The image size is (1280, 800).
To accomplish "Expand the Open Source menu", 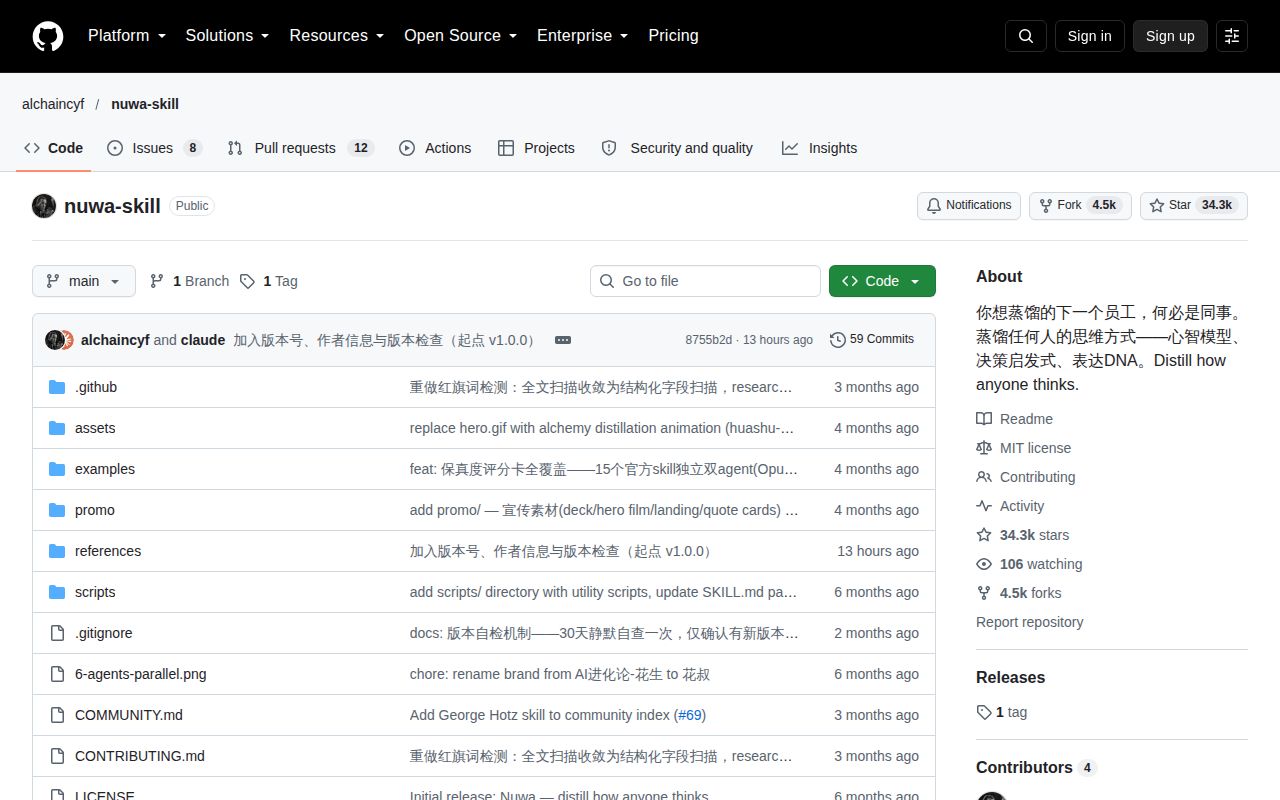I will point(460,36).
